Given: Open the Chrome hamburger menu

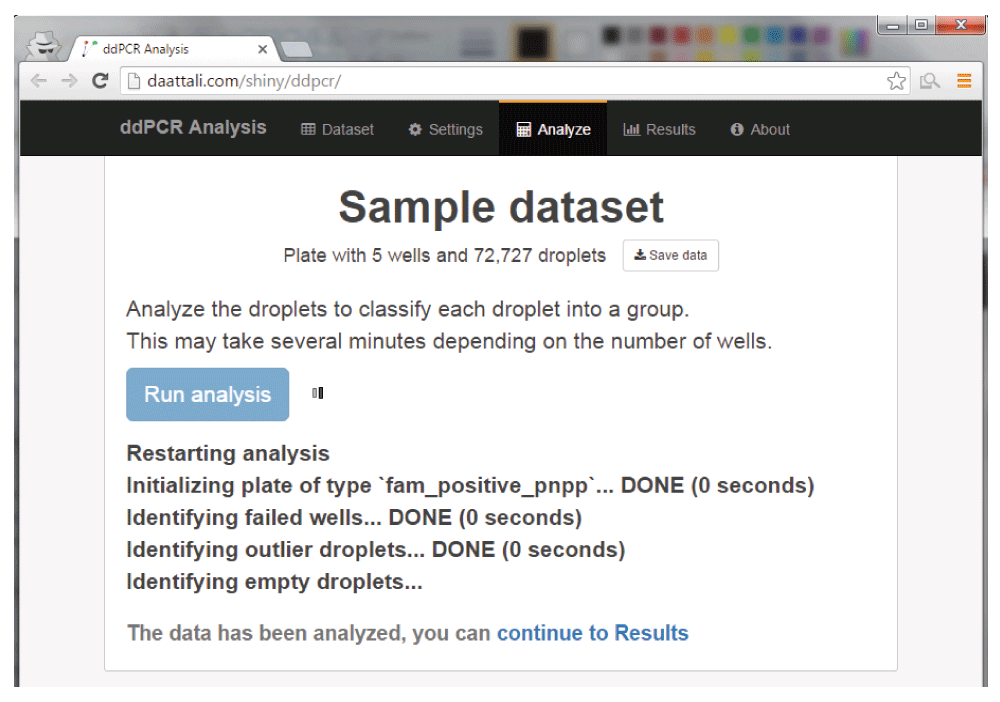Looking at the screenshot, I should (964, 82).
